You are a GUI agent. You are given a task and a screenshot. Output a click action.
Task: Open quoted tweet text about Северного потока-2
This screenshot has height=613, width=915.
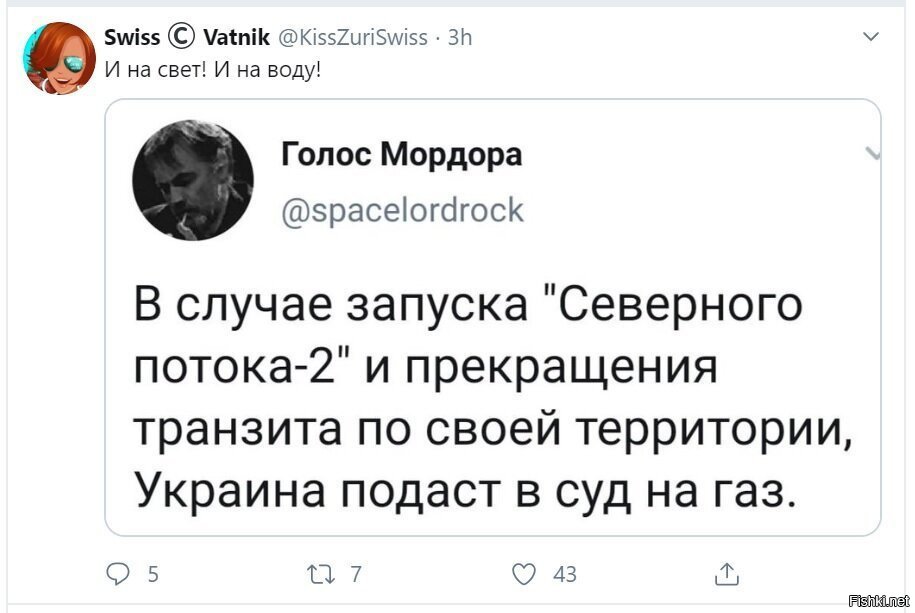493,398
